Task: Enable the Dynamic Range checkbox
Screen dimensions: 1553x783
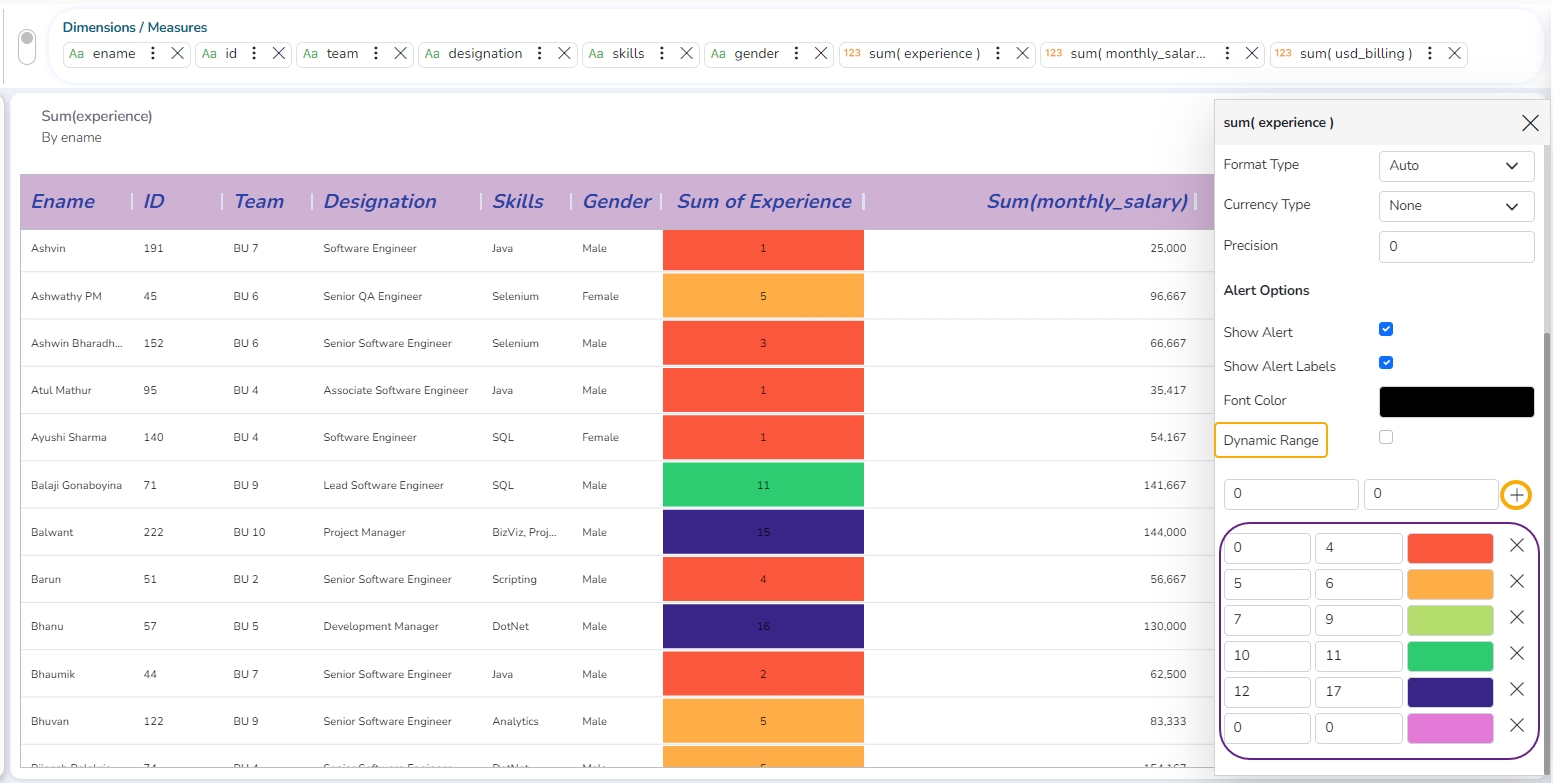Action: pos(1386,437)
